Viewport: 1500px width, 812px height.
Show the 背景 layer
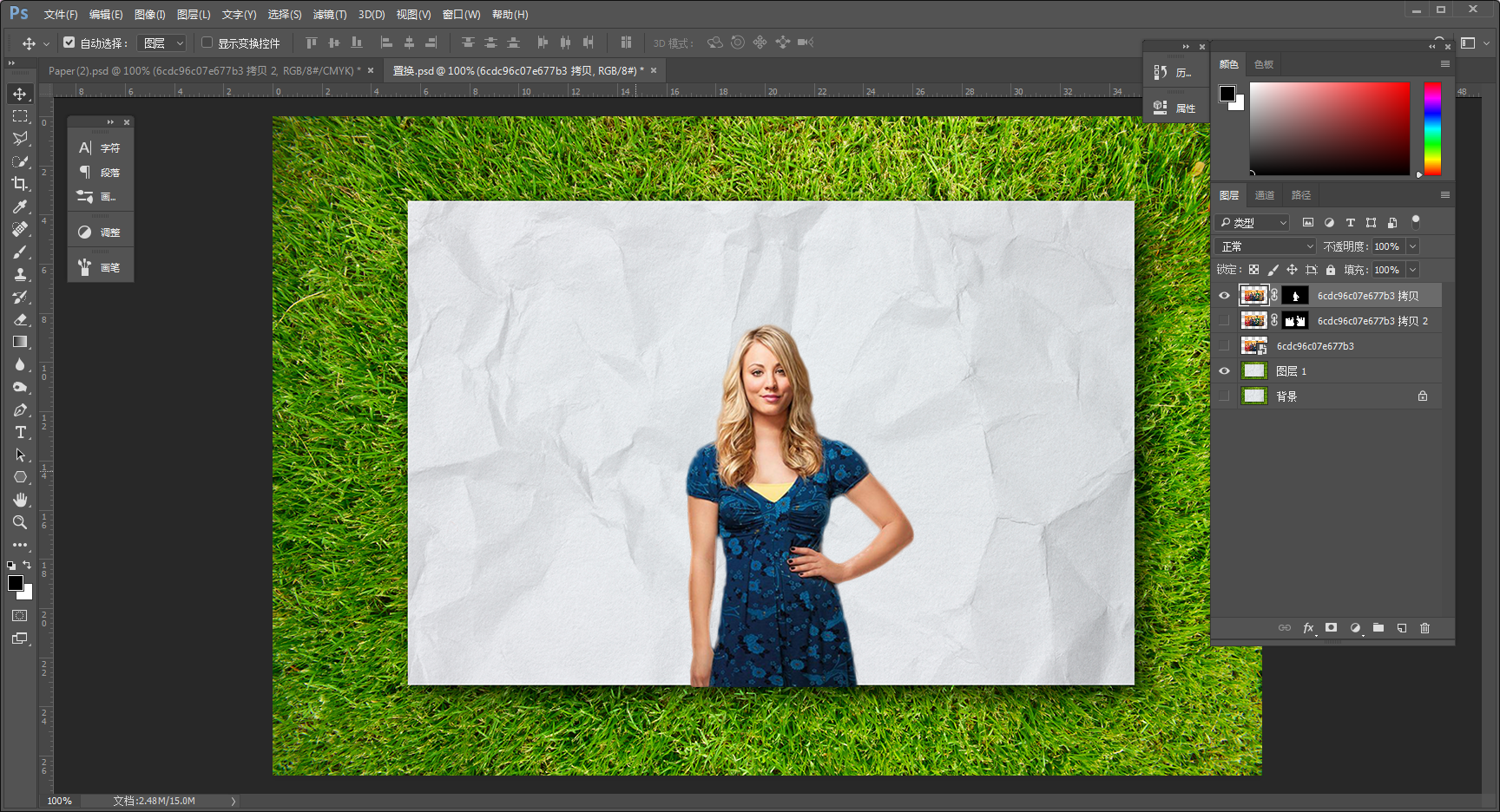point(1224,396)
